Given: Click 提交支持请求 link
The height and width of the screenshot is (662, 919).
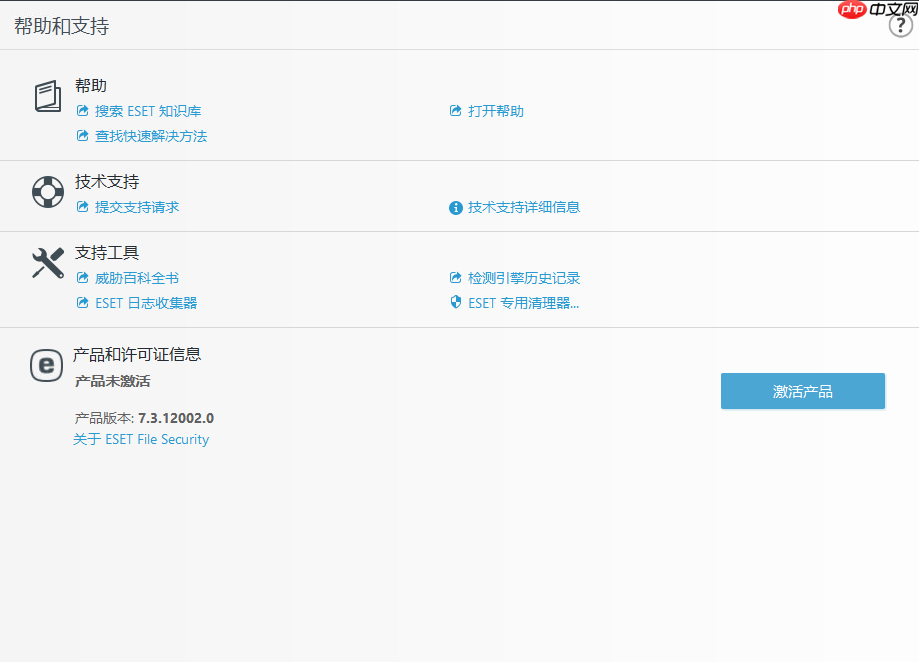Looking at the screenshot, I should [x=139, y=207].
